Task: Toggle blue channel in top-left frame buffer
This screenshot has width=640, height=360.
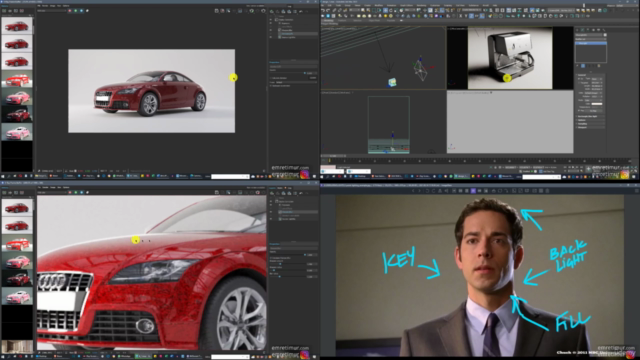Action: (81, 11)
